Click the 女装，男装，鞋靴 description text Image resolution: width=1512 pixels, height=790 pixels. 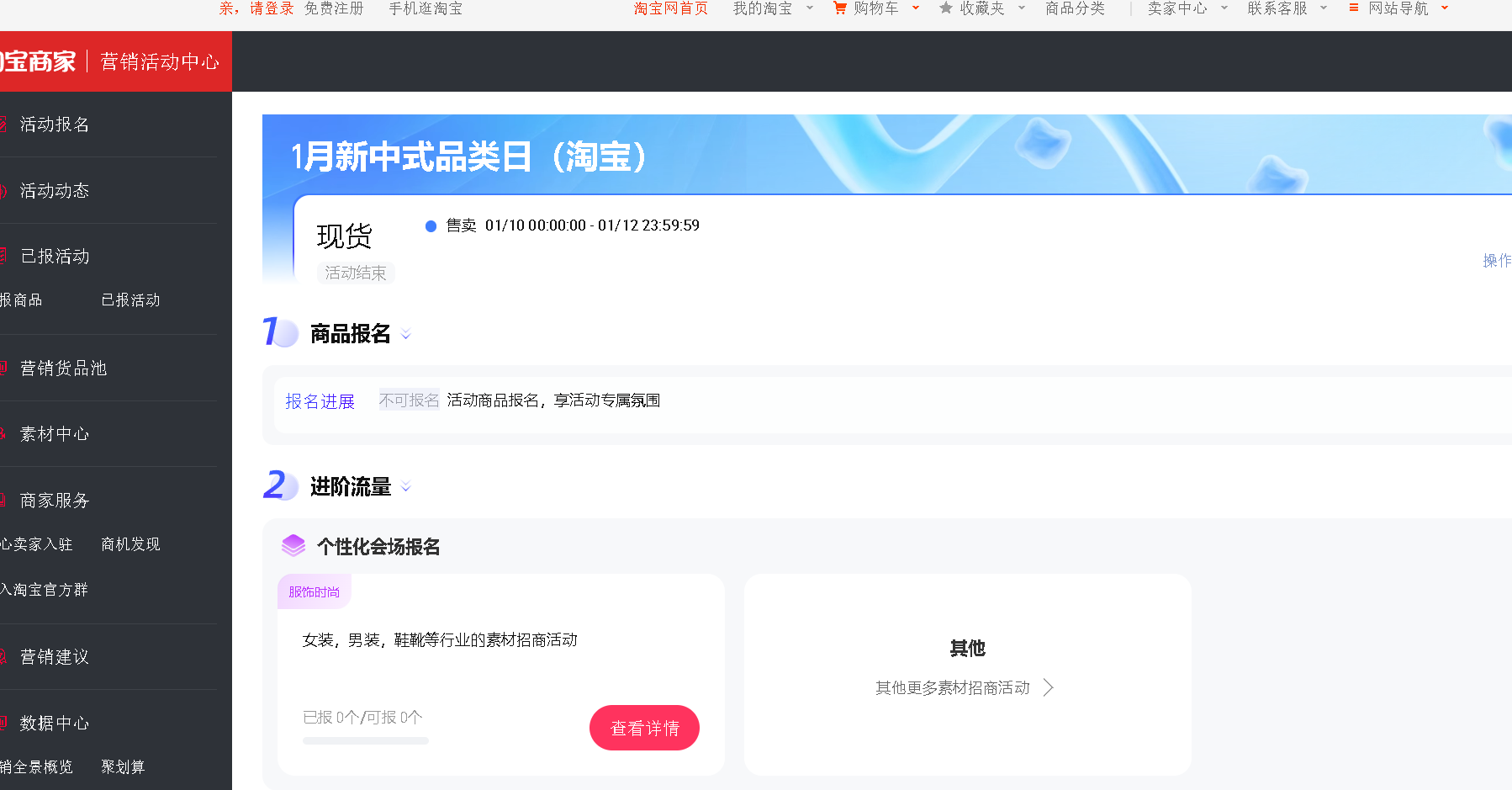click(x=440, y=640)
